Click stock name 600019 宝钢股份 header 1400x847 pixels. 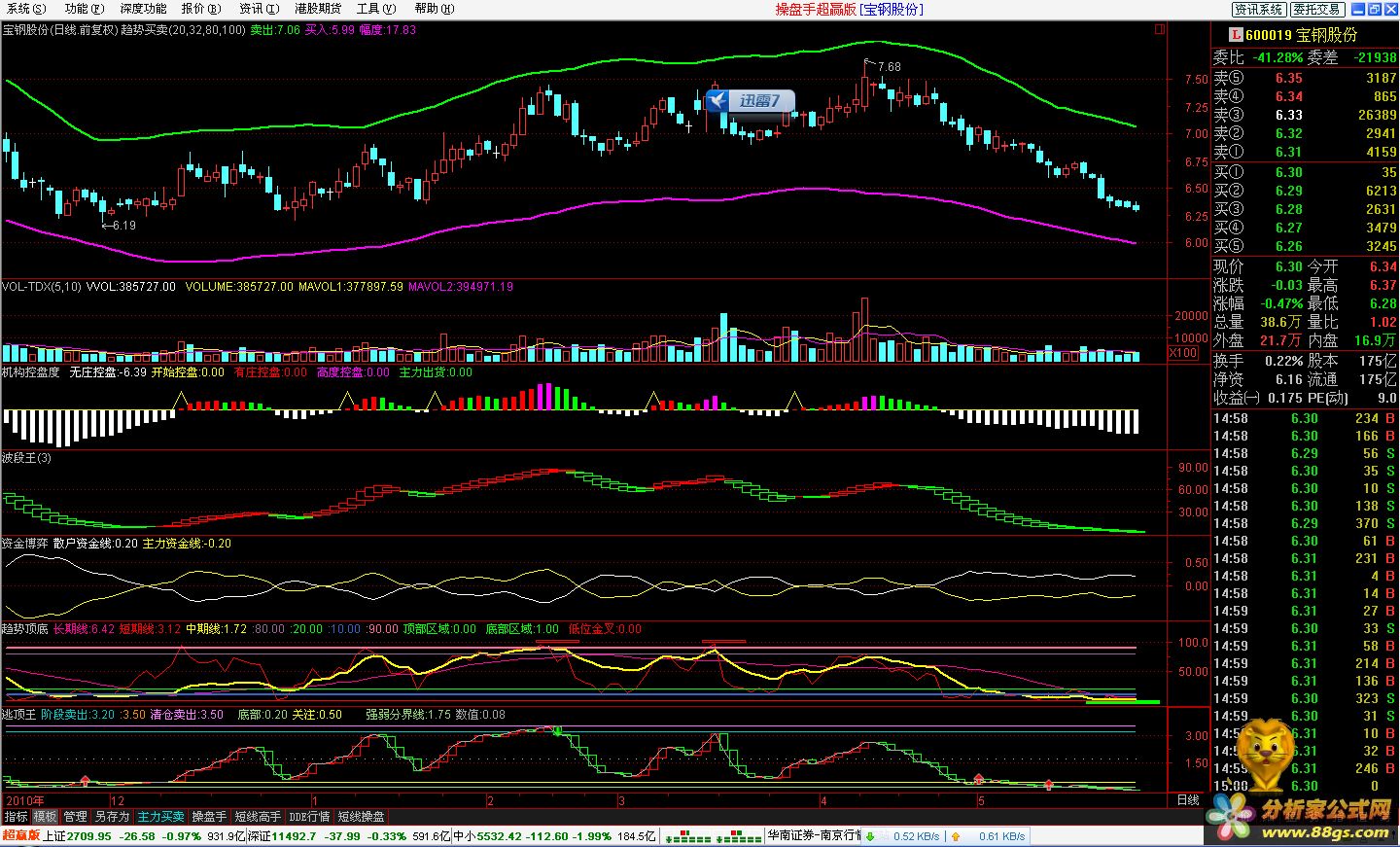click(1301, 35)
